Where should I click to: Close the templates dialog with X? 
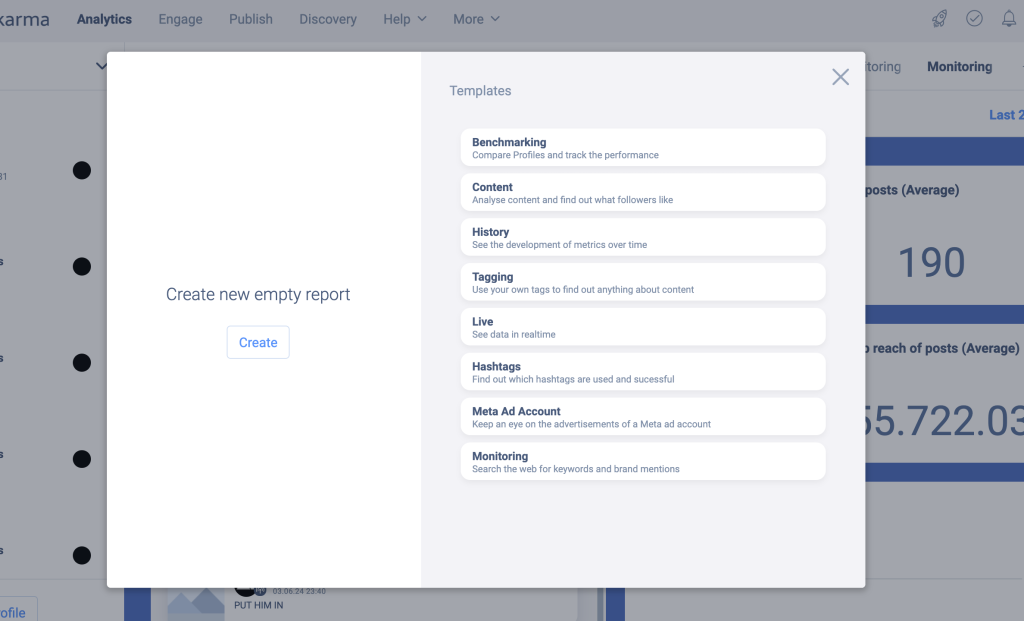coord(840,77)
